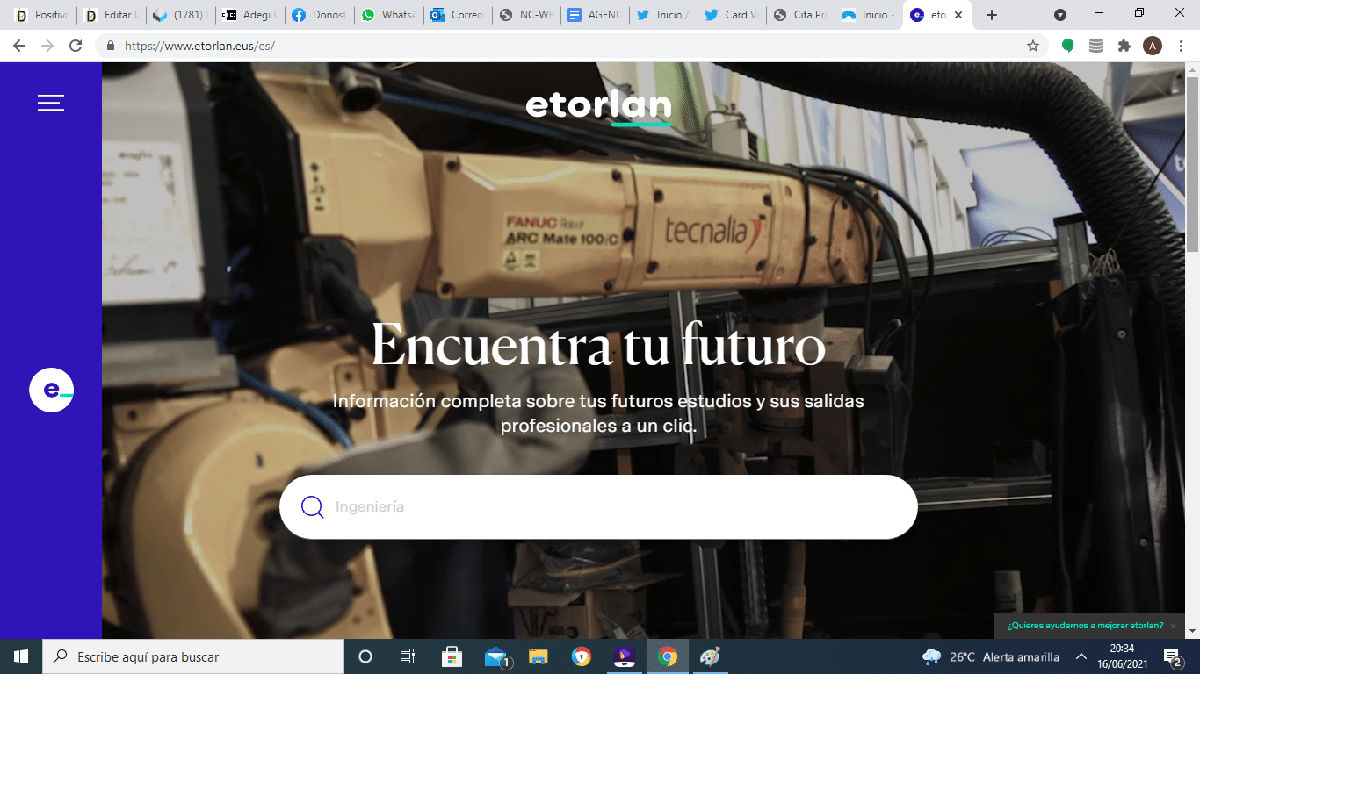This screenshot has width=1366, height=800.
Task: Open Microsoft Store from the taskbar
Action: pyautogui.click(x=452, y=657)
